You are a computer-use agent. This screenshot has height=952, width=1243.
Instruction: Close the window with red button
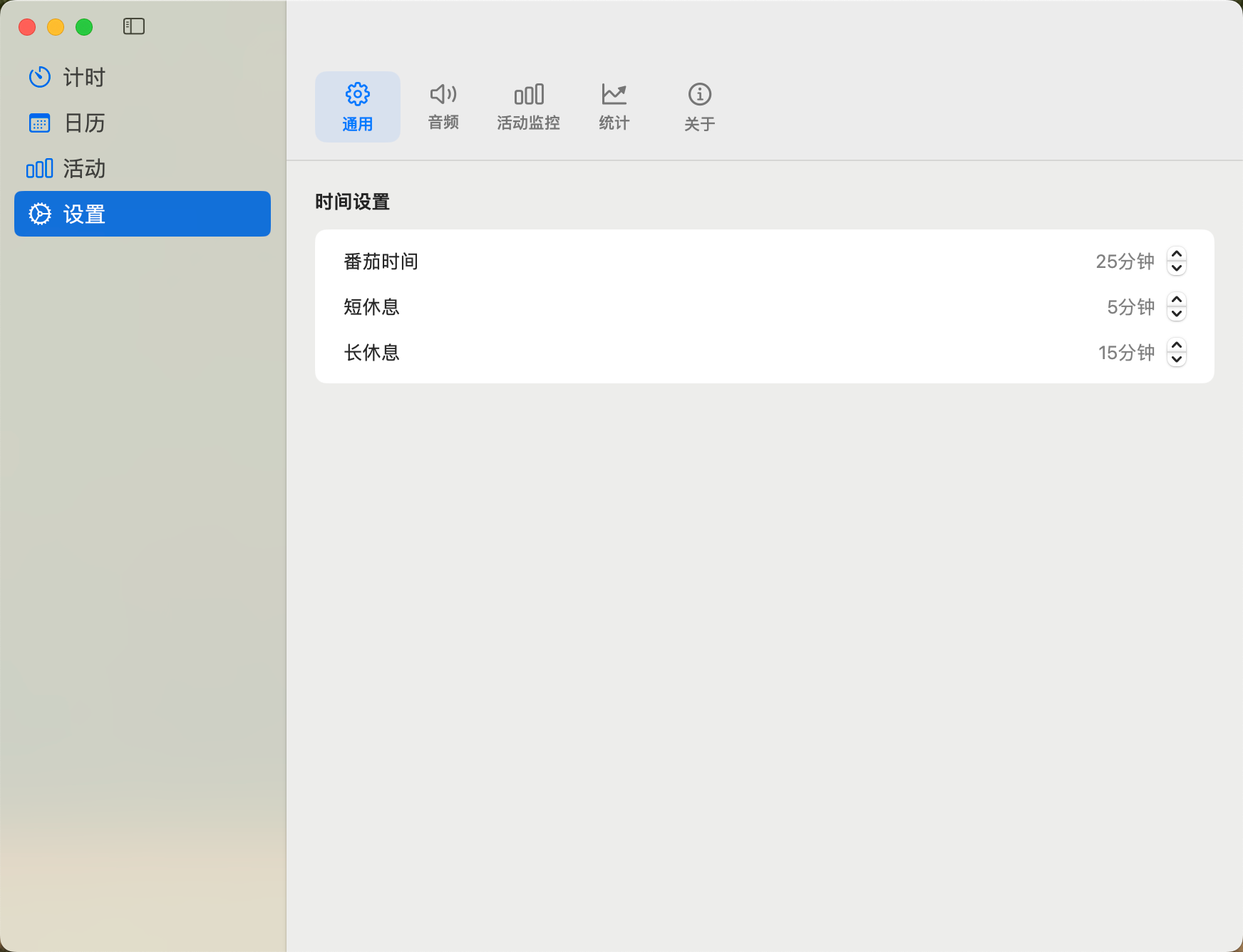tap(27, 27)
